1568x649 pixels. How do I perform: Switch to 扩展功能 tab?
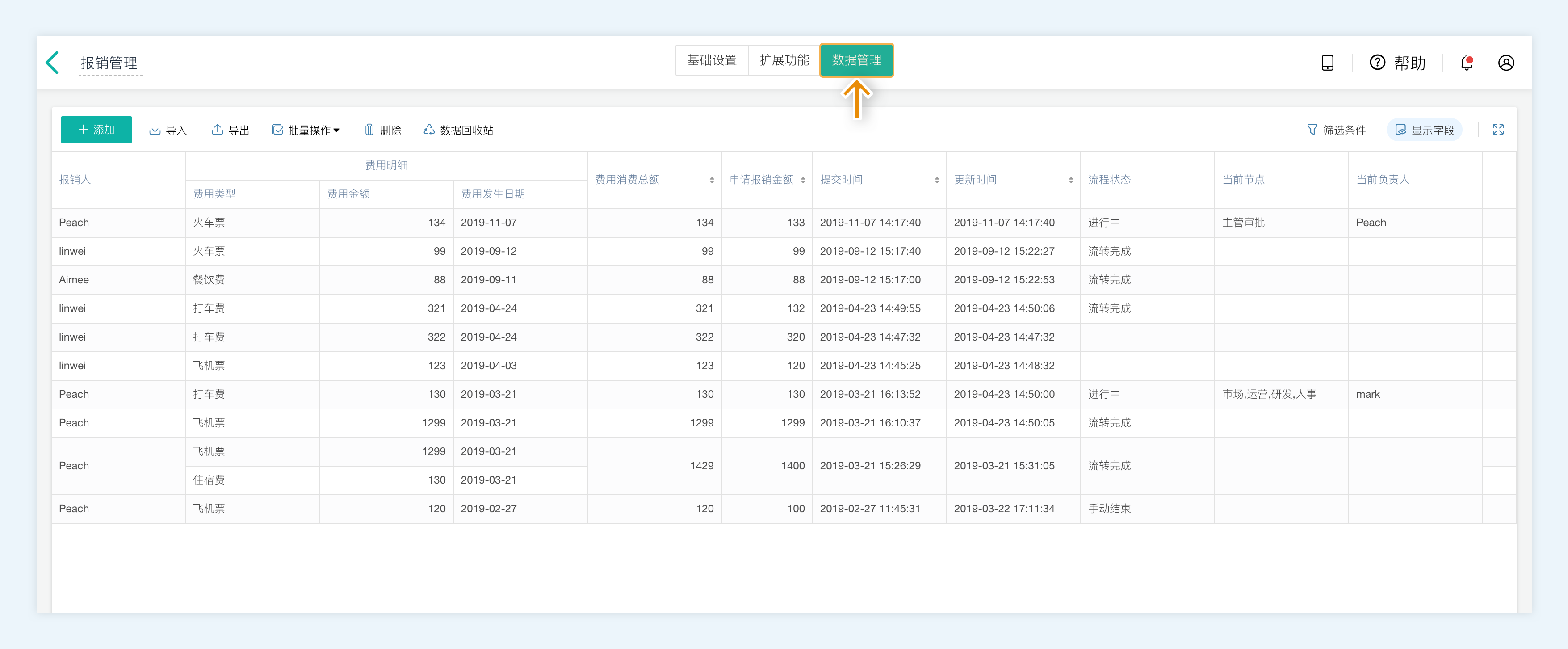pos(784,60)
